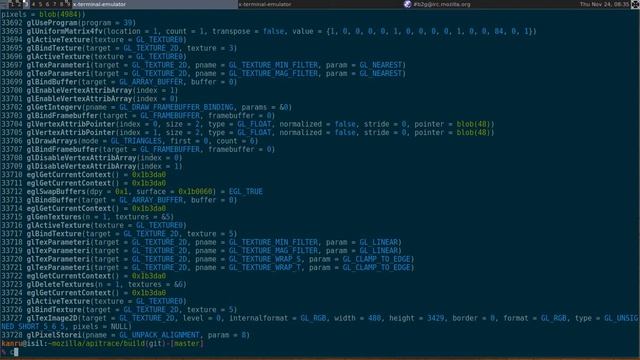The image size is (640, 360).
Task: Click line 33699 glBindBuffer
Action: (x=119, y=82)
